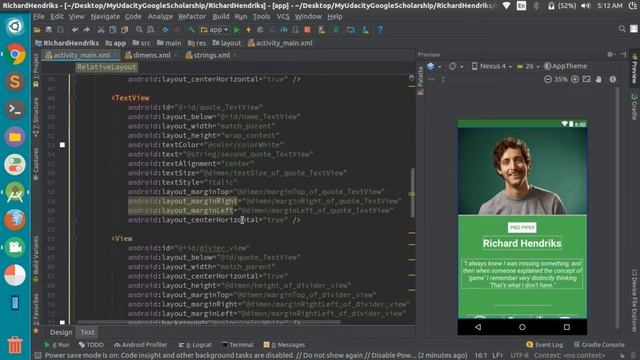The width and height of the screenshot is (640, 360).
Task: Open the Trash in the dock
Action: [x=15, y=345]
